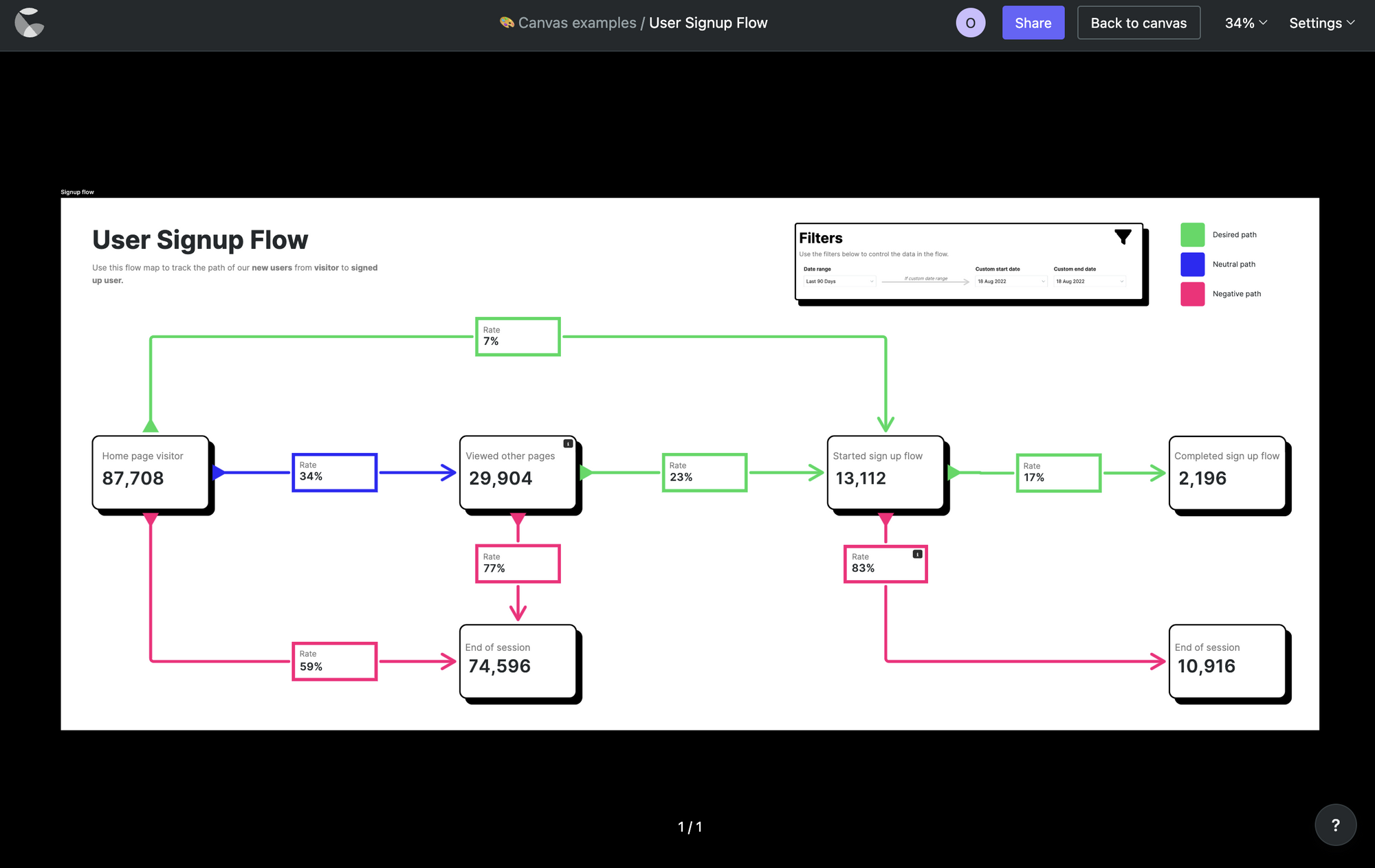This screenshot has height=868, width=1375.
Task: Expand the 34% zoom level menu
Action: [x=1246, y=23]
